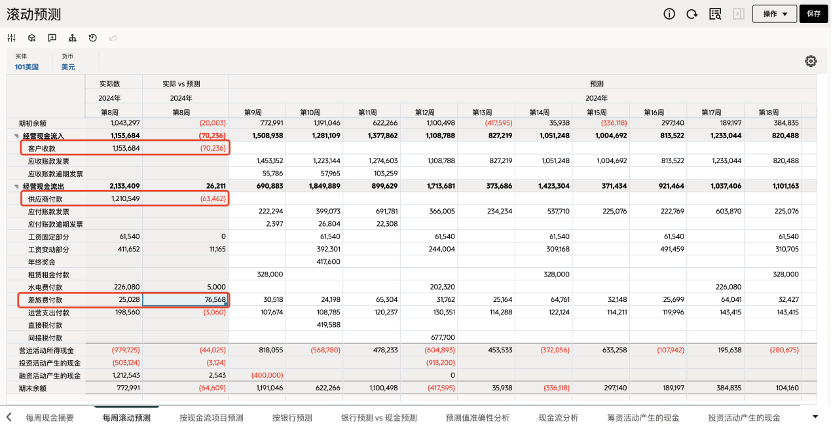Switch to the 现金流分析 tab

coord(558,417)
